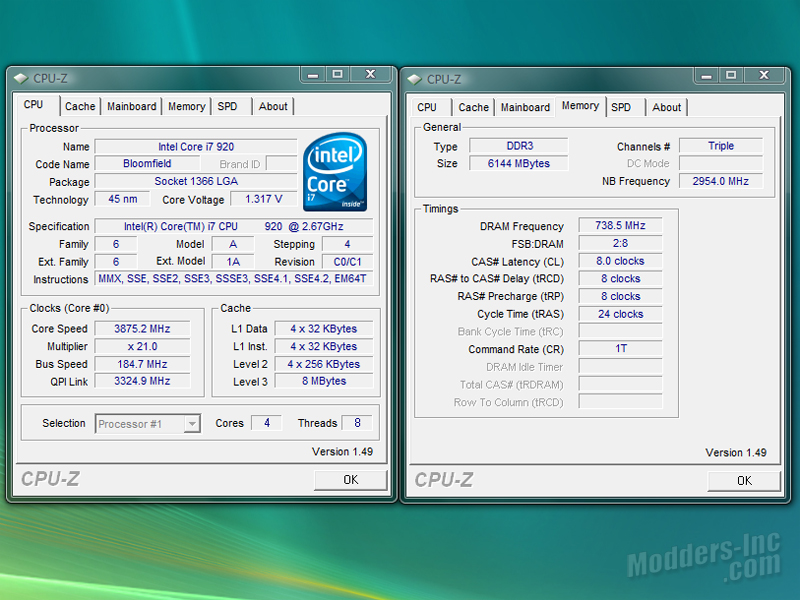Click the NB Frequency value '2954.0 MHz'
The height and width of the screenshot is (600, 800).
point(721,181)
